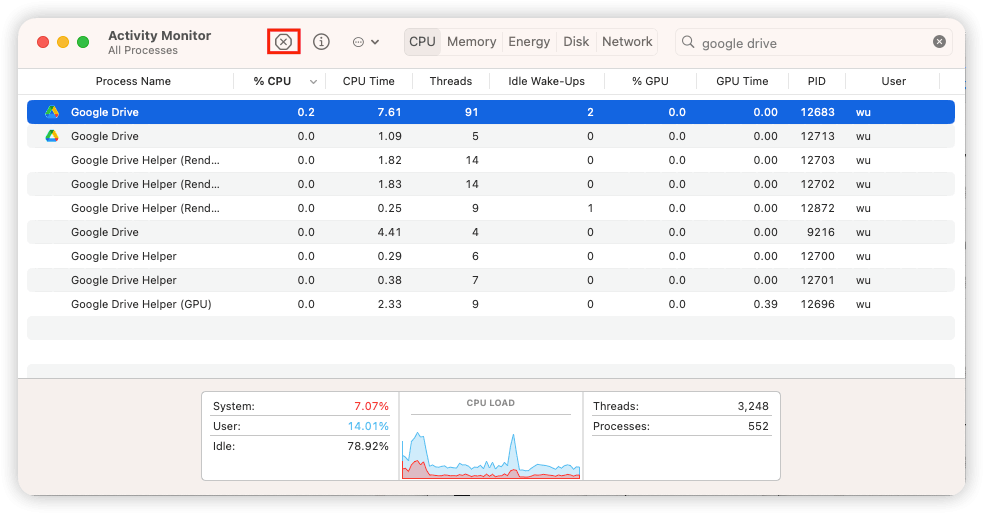Viewport: 984px width, 514px height.
Task: Select Google Drive process with PID 12683
Action: 491,112
